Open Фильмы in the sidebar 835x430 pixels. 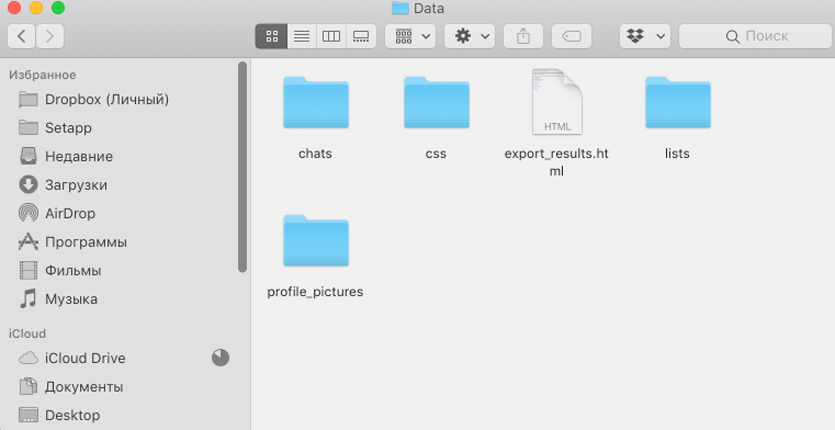coord(124,271)
